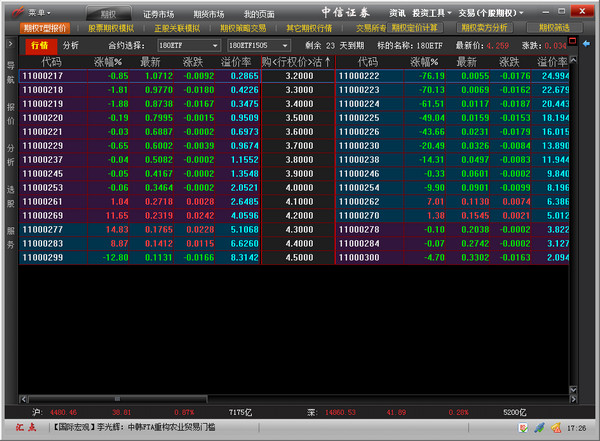Switch to the 期货市场 tab
The height and width of the screenshot is (441, 600).
tap(209, 13)
